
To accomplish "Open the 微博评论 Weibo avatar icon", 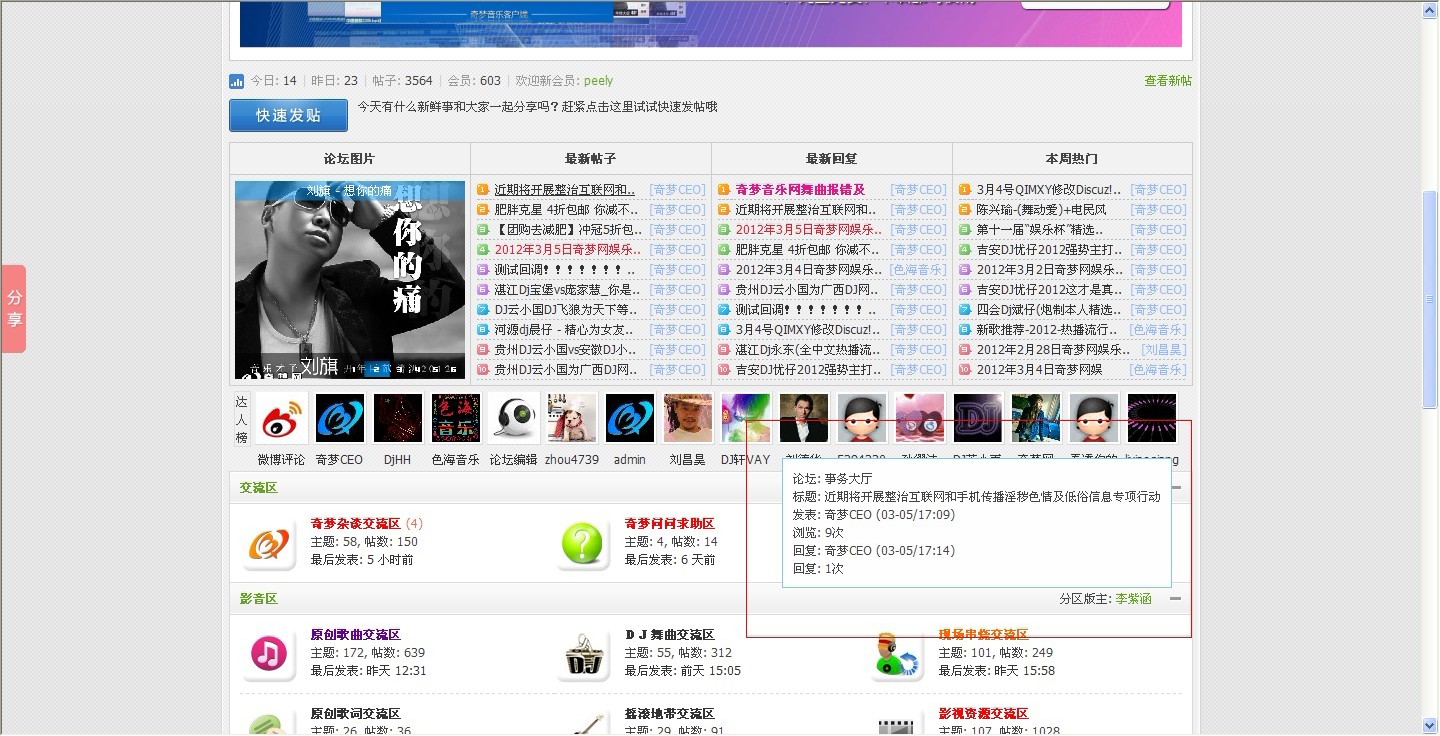I will coord(281,418).
